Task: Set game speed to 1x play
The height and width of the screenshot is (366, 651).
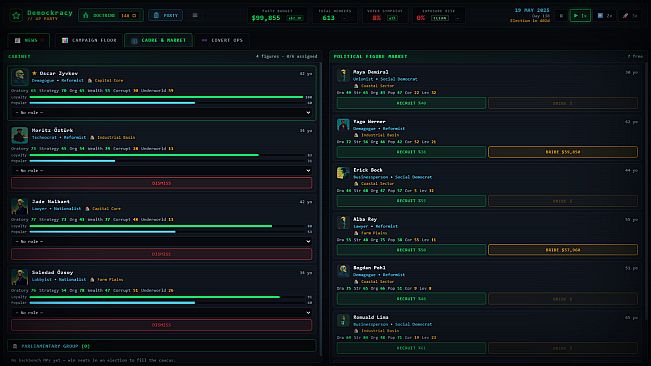Action: (580, 16)
